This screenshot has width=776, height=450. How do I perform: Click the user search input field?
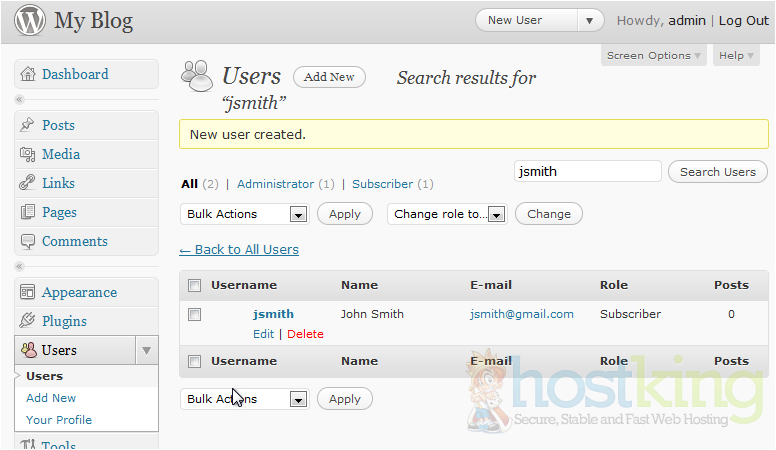587,171
